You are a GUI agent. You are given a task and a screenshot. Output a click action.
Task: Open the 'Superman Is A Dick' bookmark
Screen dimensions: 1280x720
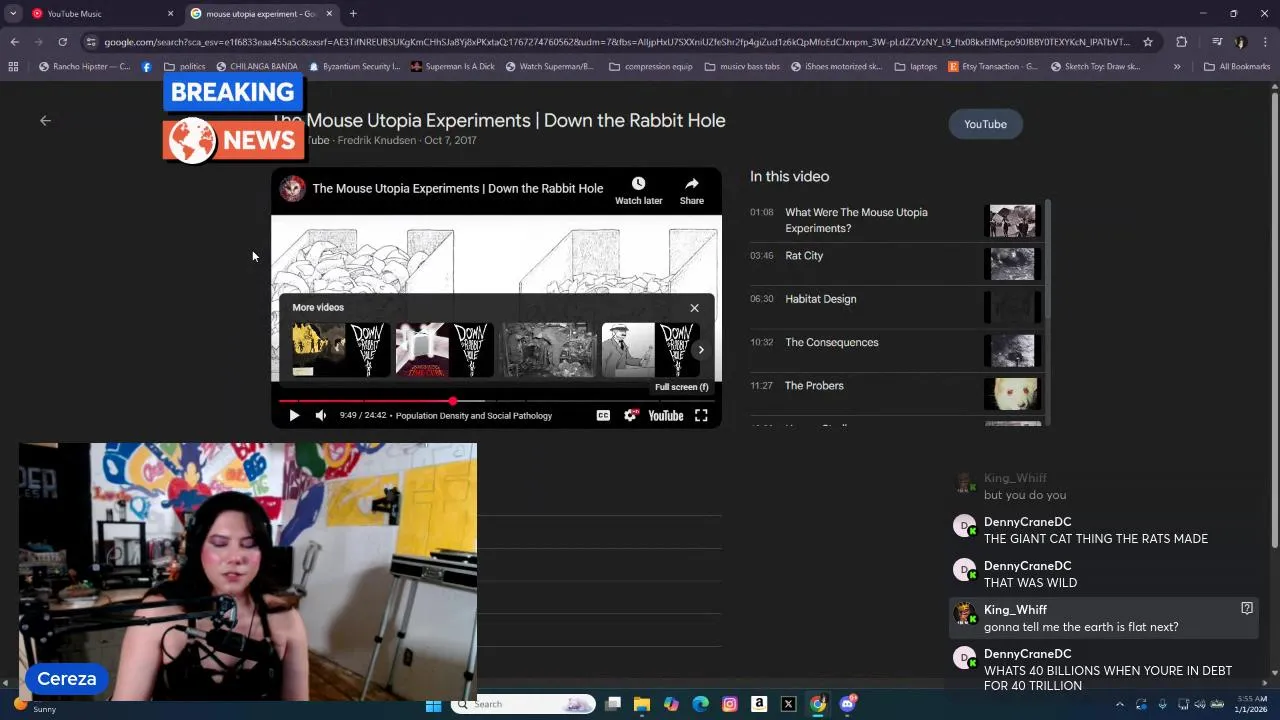(453, 67)
